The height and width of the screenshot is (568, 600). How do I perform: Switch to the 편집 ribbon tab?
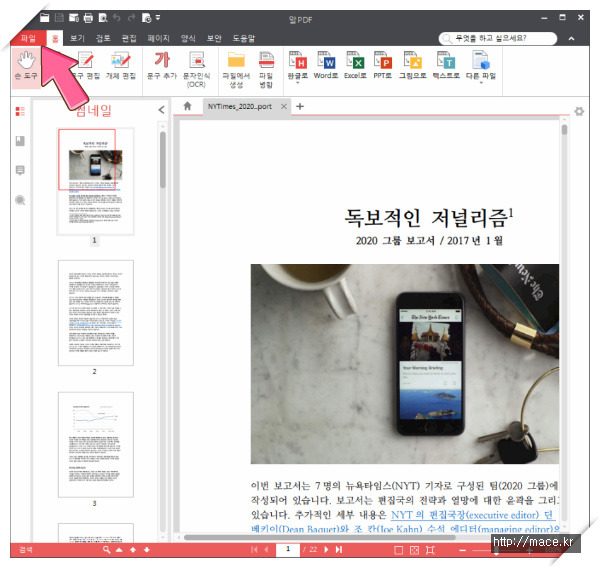(129, 38)
